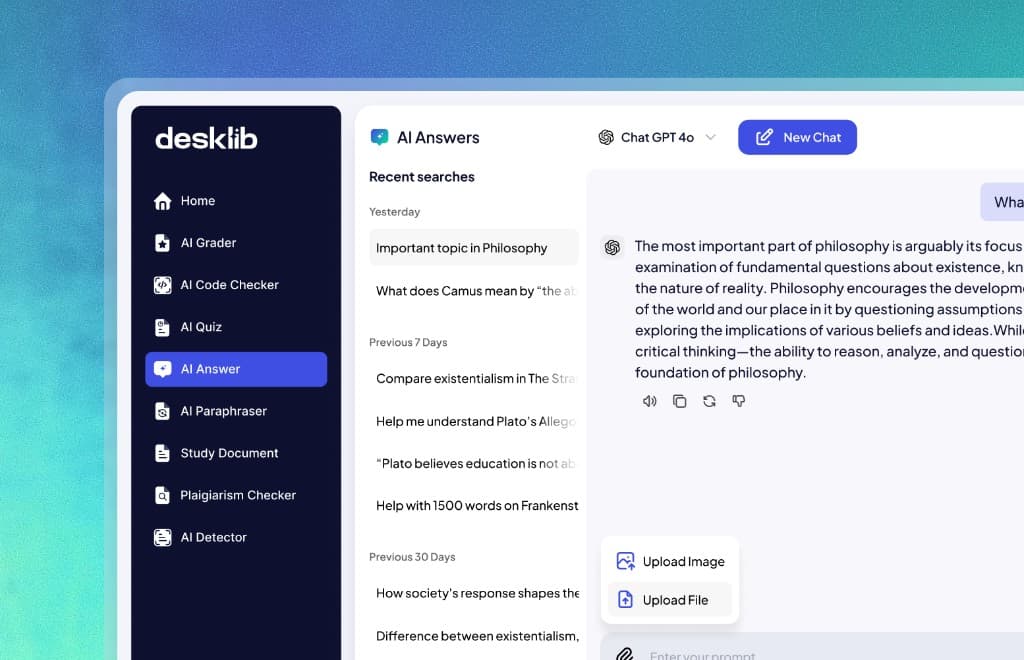Click the Upload File document icon

click(x=625, y=599)
